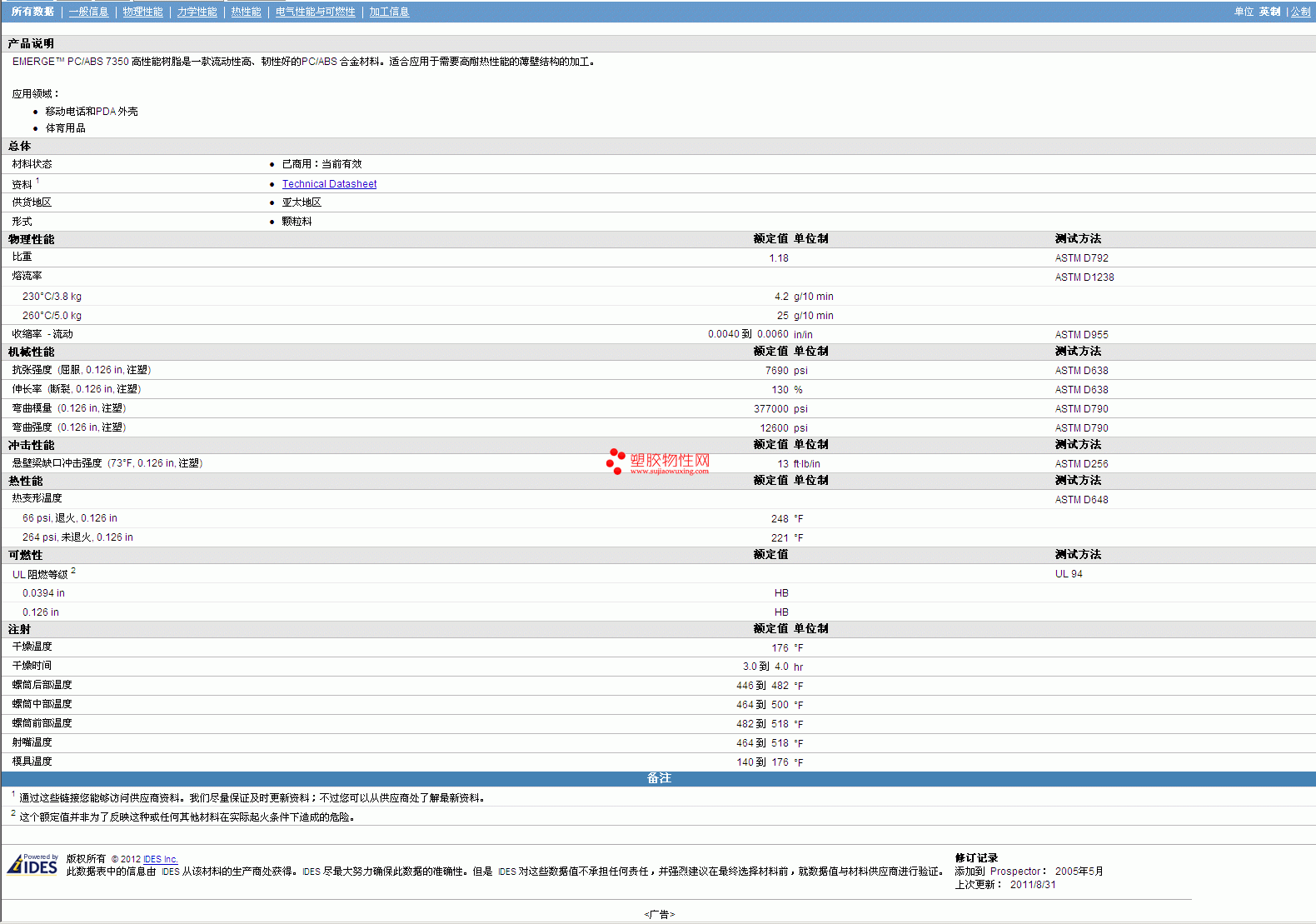
Task: Select the 热变形温度 row label
Action: click(x=37, y=498)
